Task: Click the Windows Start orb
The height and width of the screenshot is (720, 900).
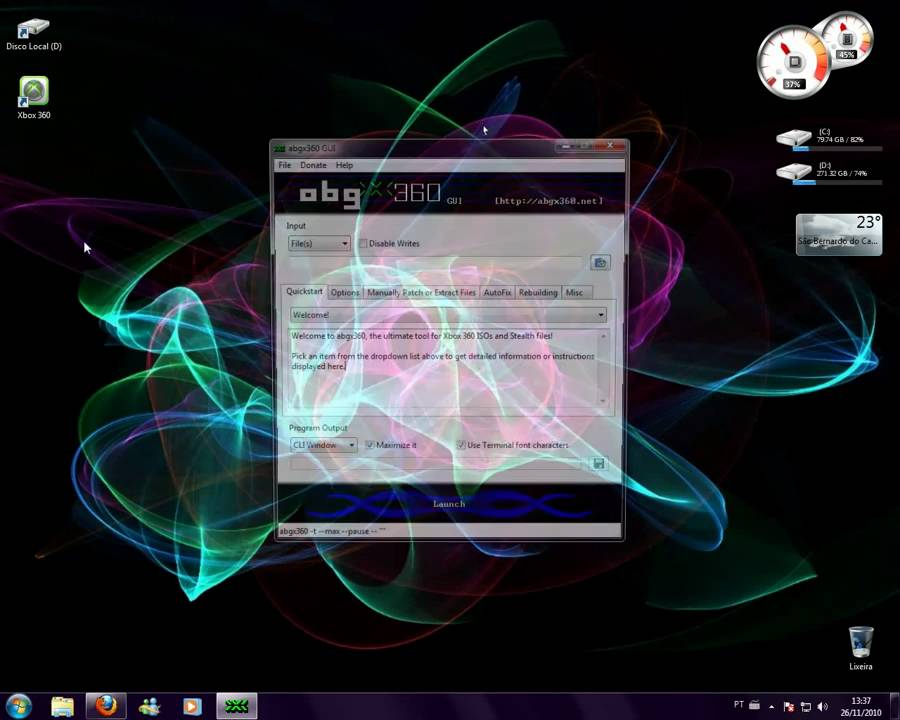Action: (19, 706)
